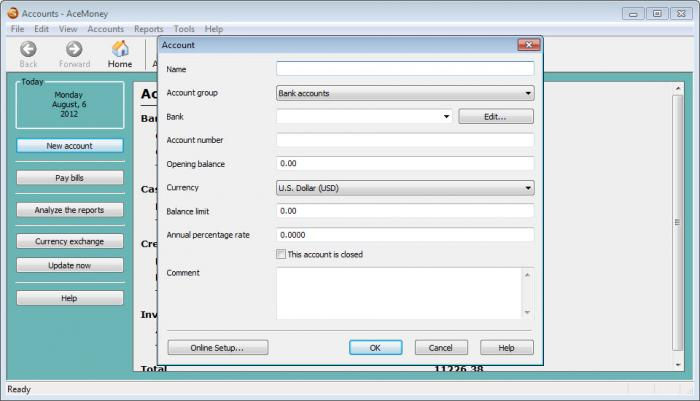The image size is (700, 401).
Task: Tick 'This account is closed' checkbox
Action: click(x=281, y=254)
